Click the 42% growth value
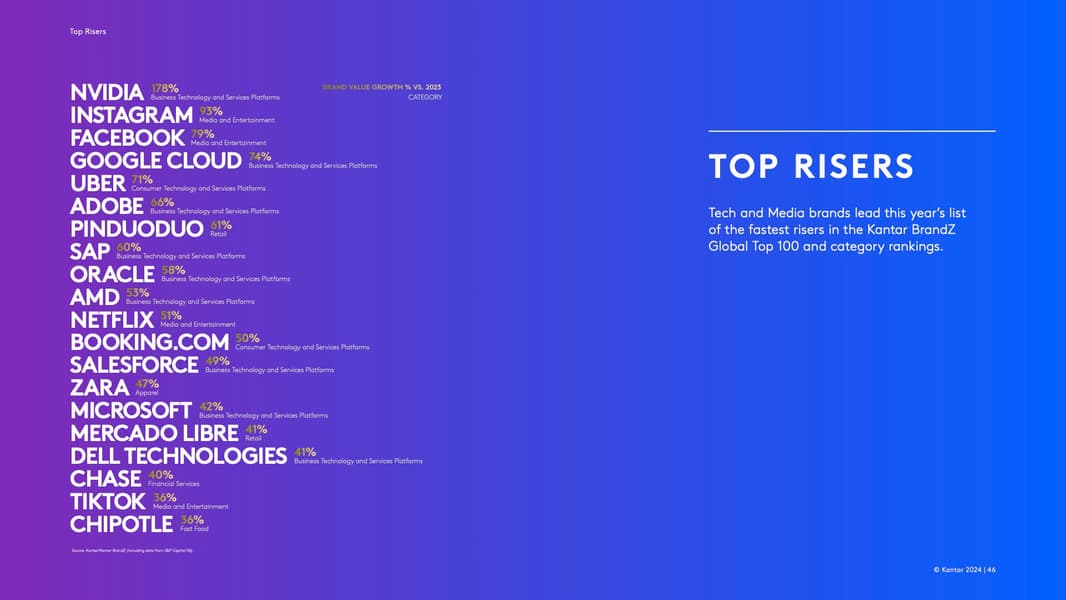Viewport: 1066px width, 600px height. pyautogui.click(x=211, y=407)
